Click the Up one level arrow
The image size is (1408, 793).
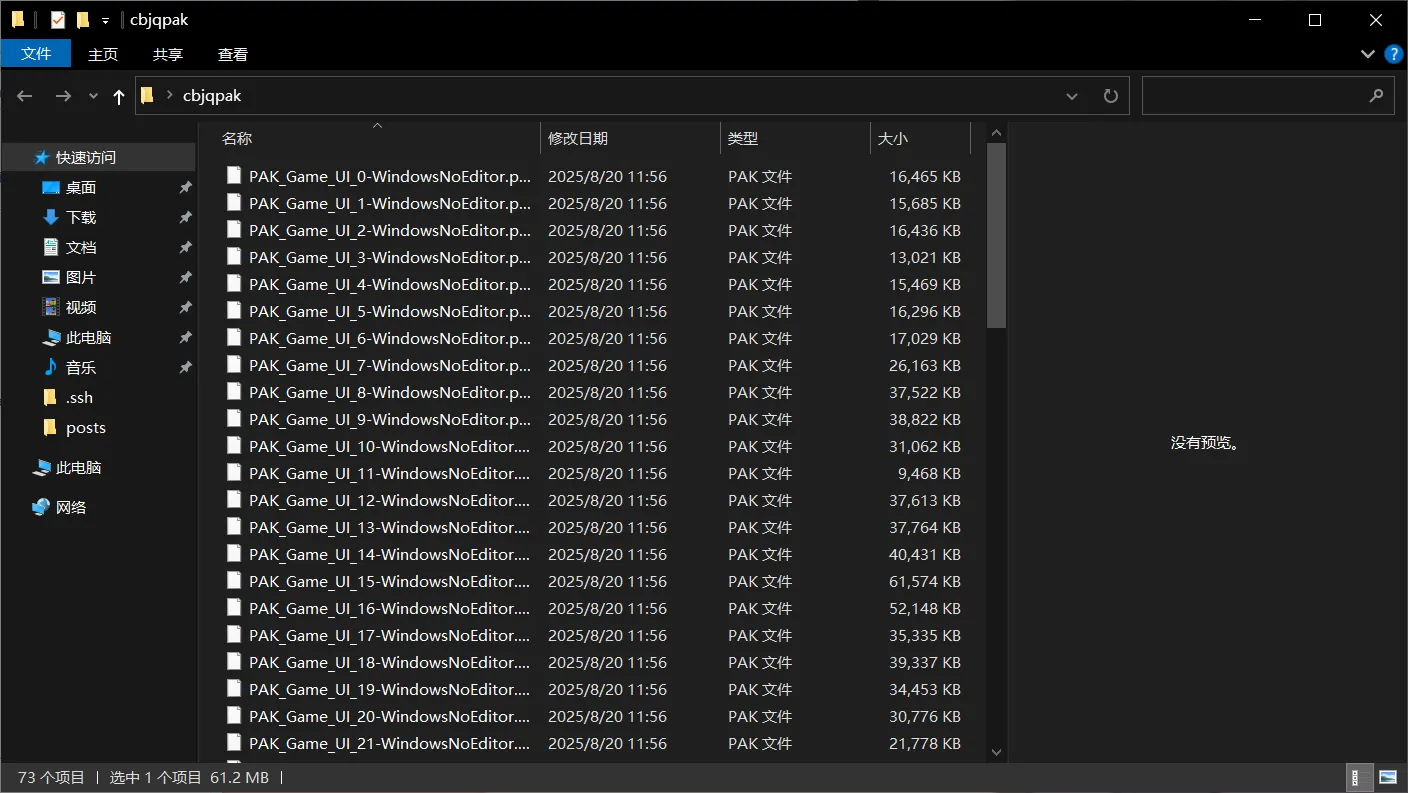(119, 96)
